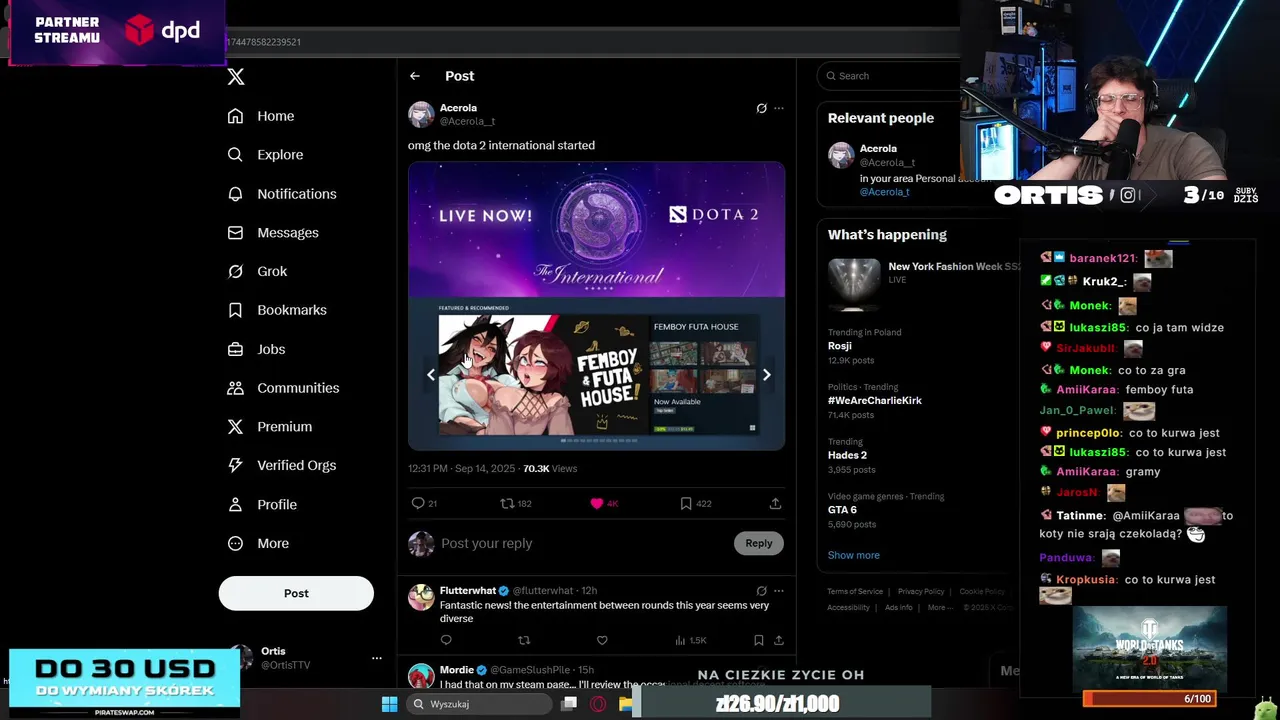Open the Accessibility footer link
Image resolution: width=1280 pixels, height=720 pixels.
point(848,607)
